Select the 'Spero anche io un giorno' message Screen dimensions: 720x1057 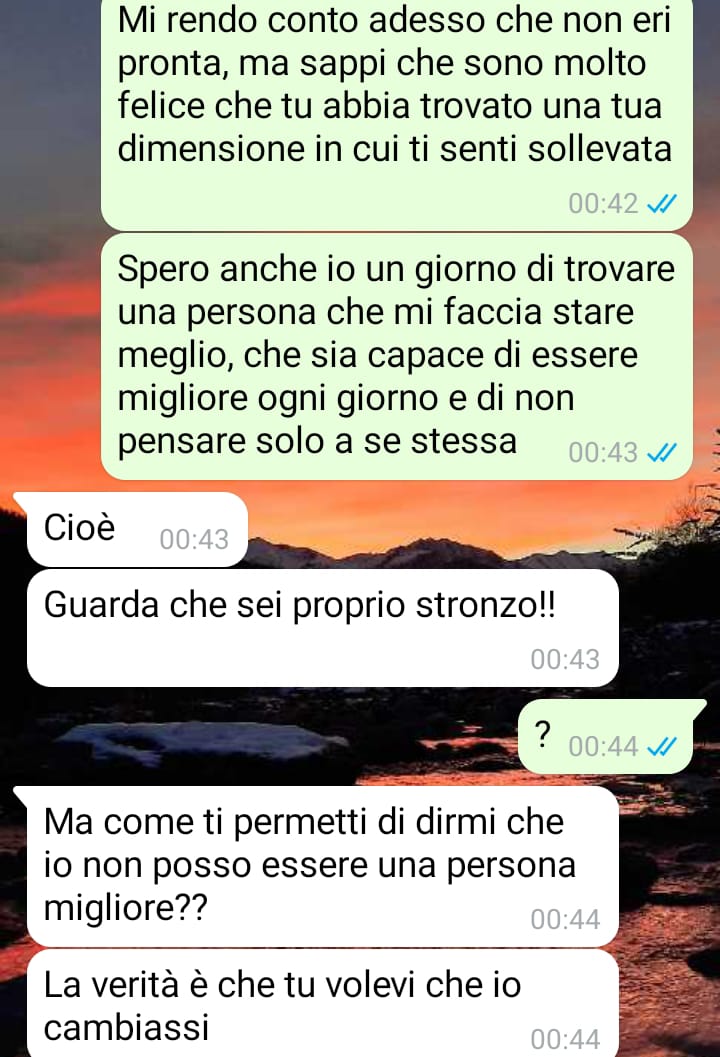click(x=396, y=357)
